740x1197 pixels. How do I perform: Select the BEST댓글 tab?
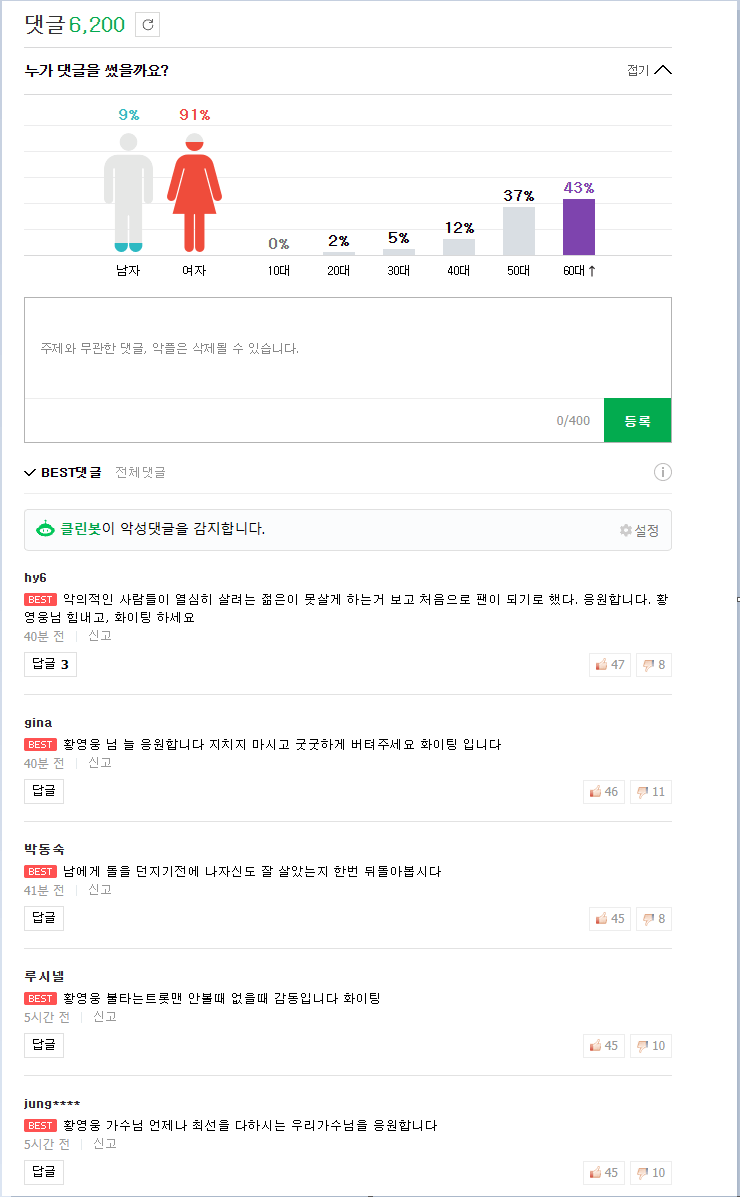click(x=63, y=473)
